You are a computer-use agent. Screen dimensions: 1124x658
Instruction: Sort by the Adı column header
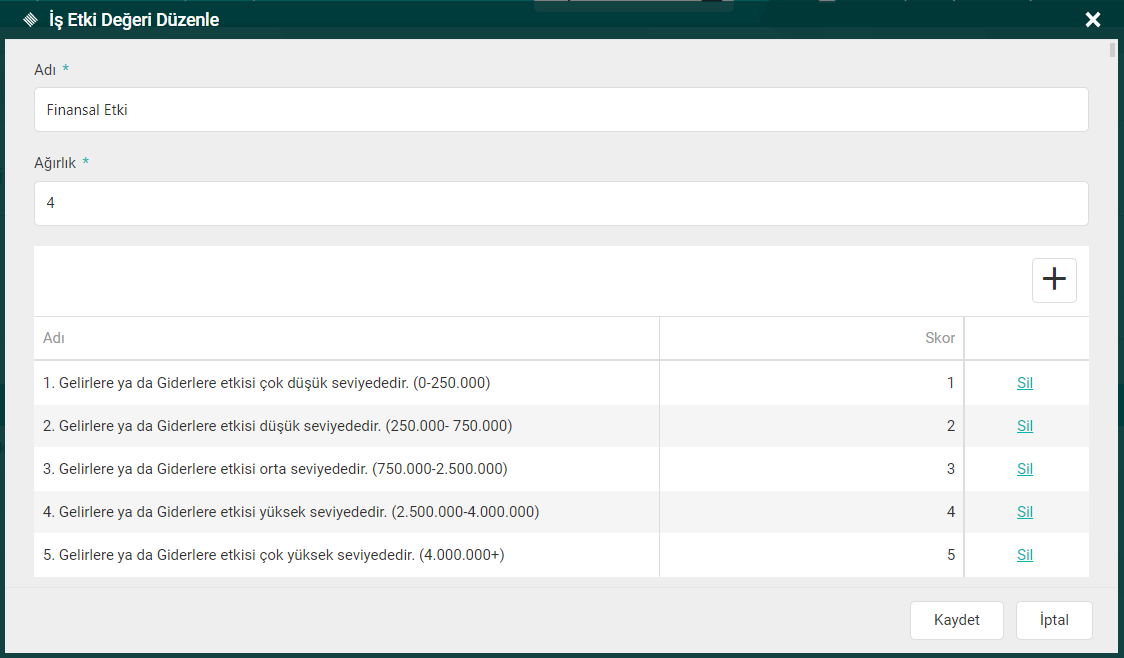pos(346,338)
